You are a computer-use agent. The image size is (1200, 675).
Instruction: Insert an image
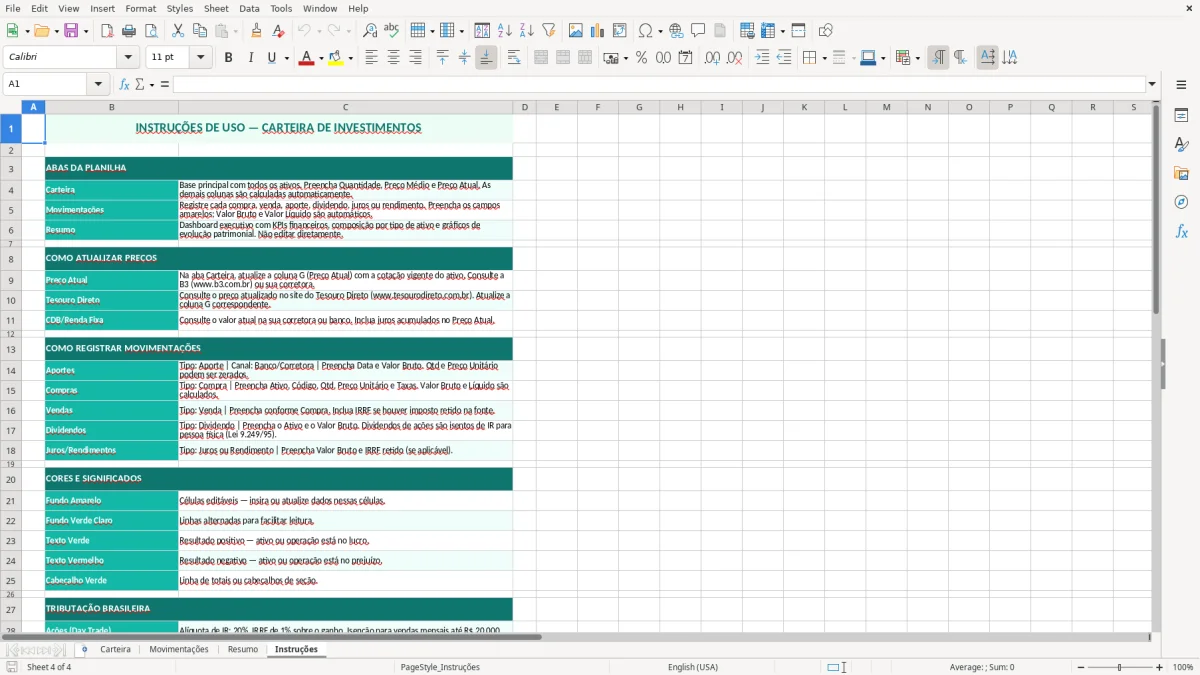coord(576,31)
